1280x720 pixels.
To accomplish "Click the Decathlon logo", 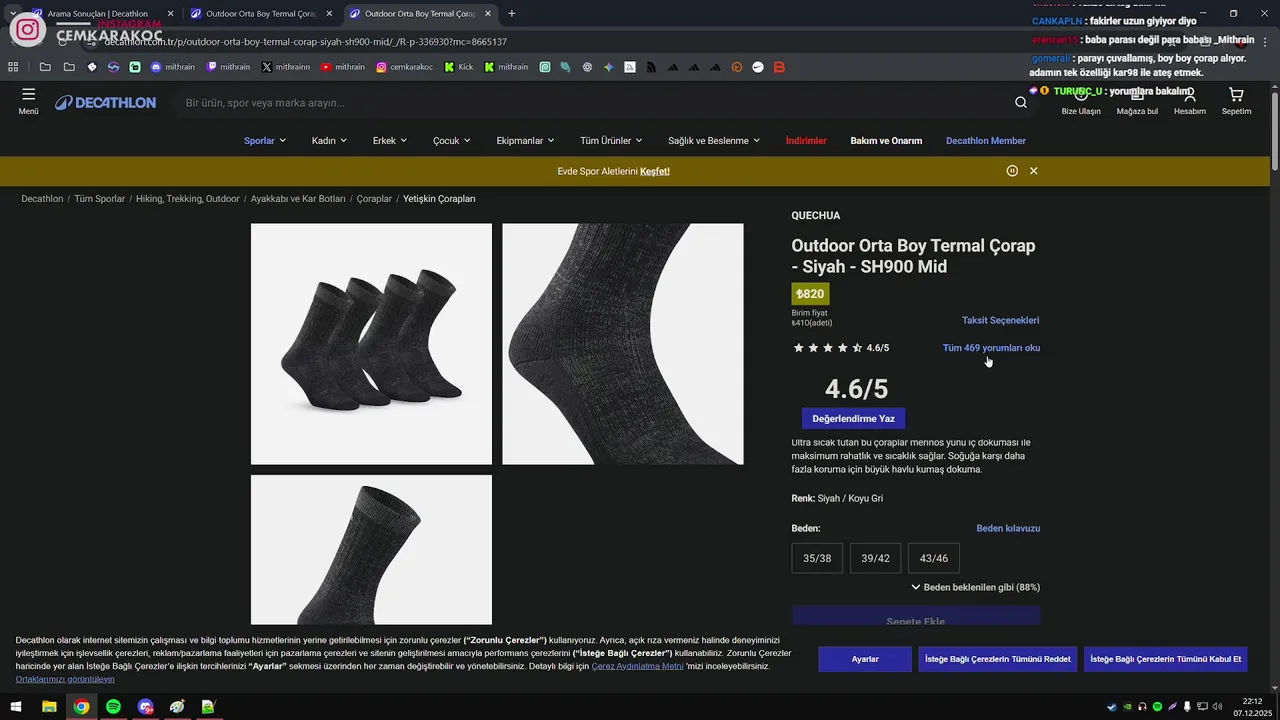I will pos(105,102).
